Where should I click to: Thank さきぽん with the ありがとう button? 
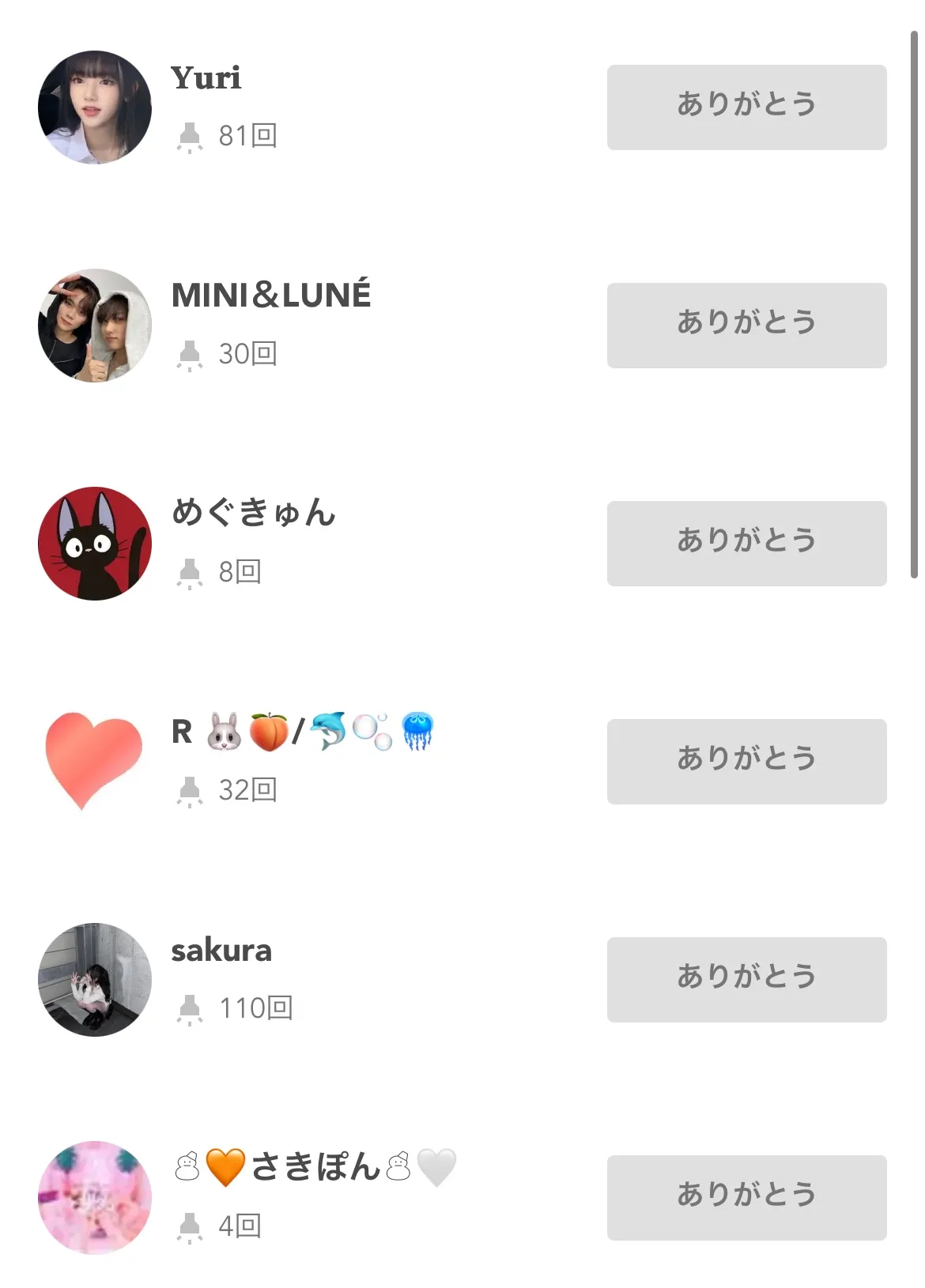(x=746, y=1198)
